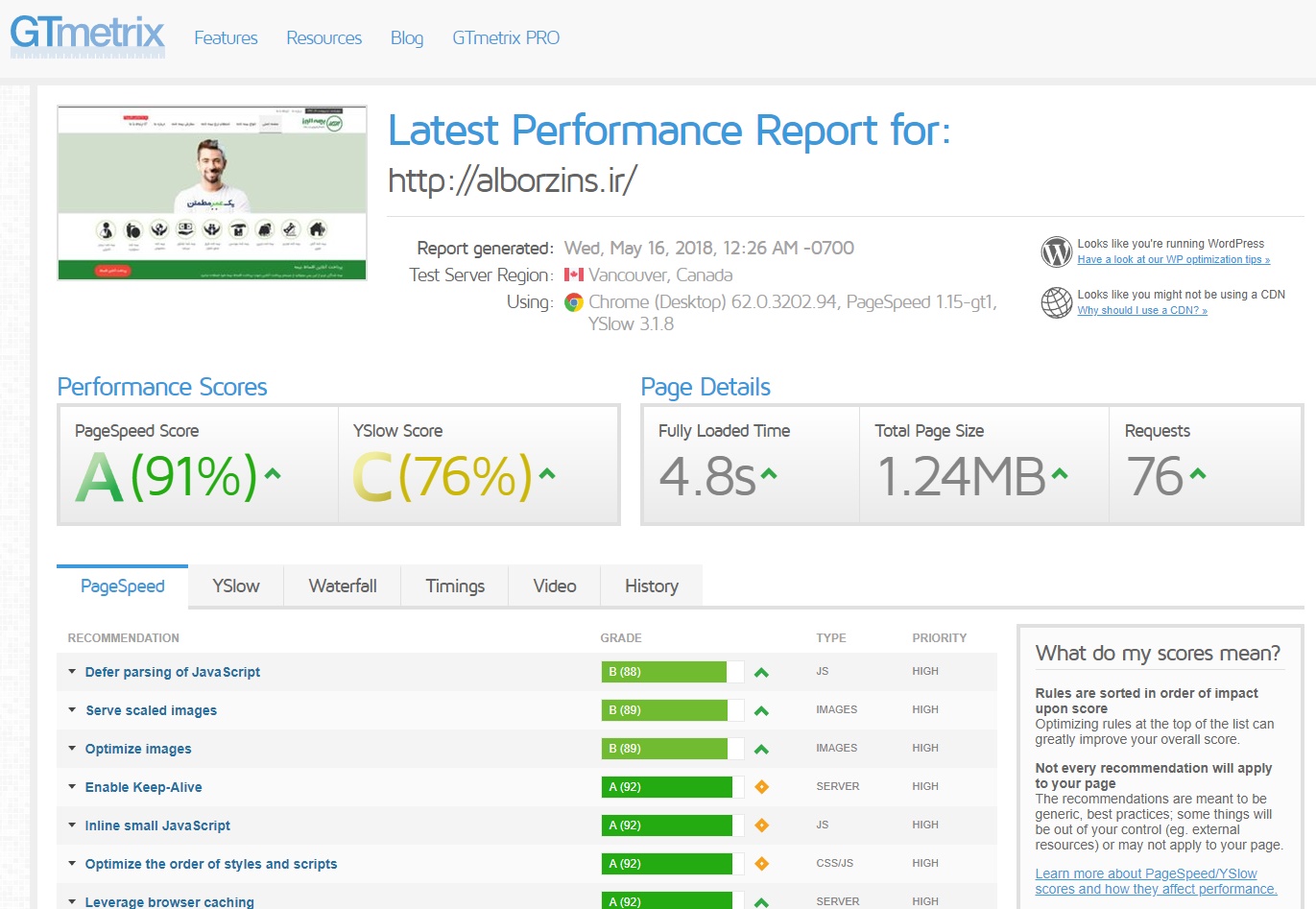Click the alborzins.ir website screenshot thumbnail
The image size is (1316, 909).
212,193
